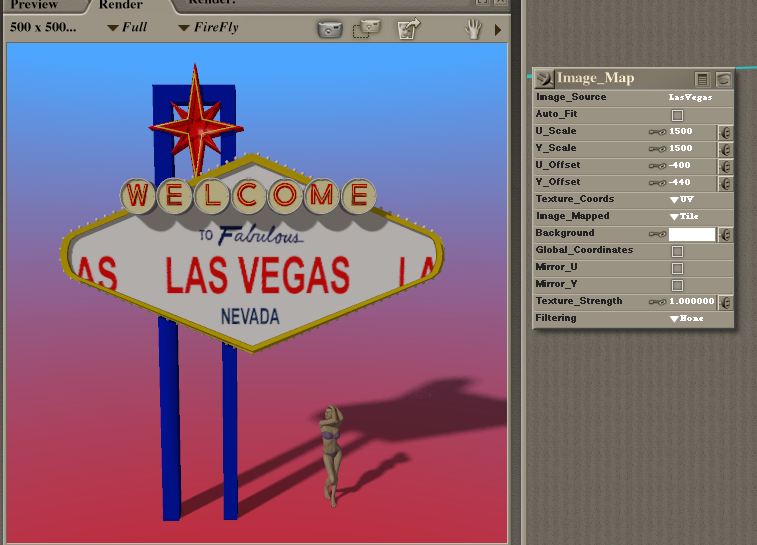
Task: Click the V_Scale value 1500
Action: [681, 148]
